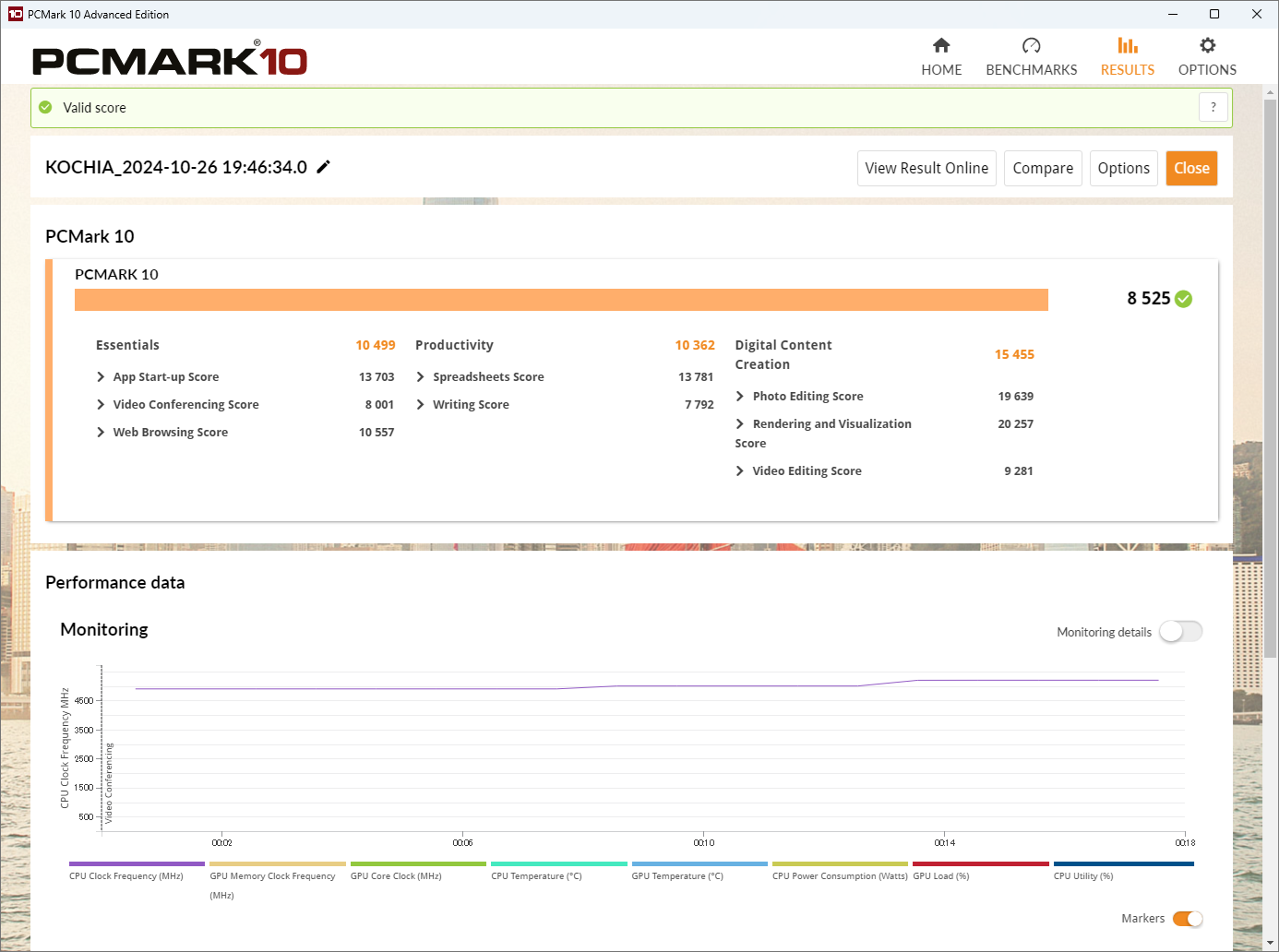Click the overall score 8 525
The height and width of the screenshot is (952, 1279).
pyautogui.click(x=1148, y=298)
